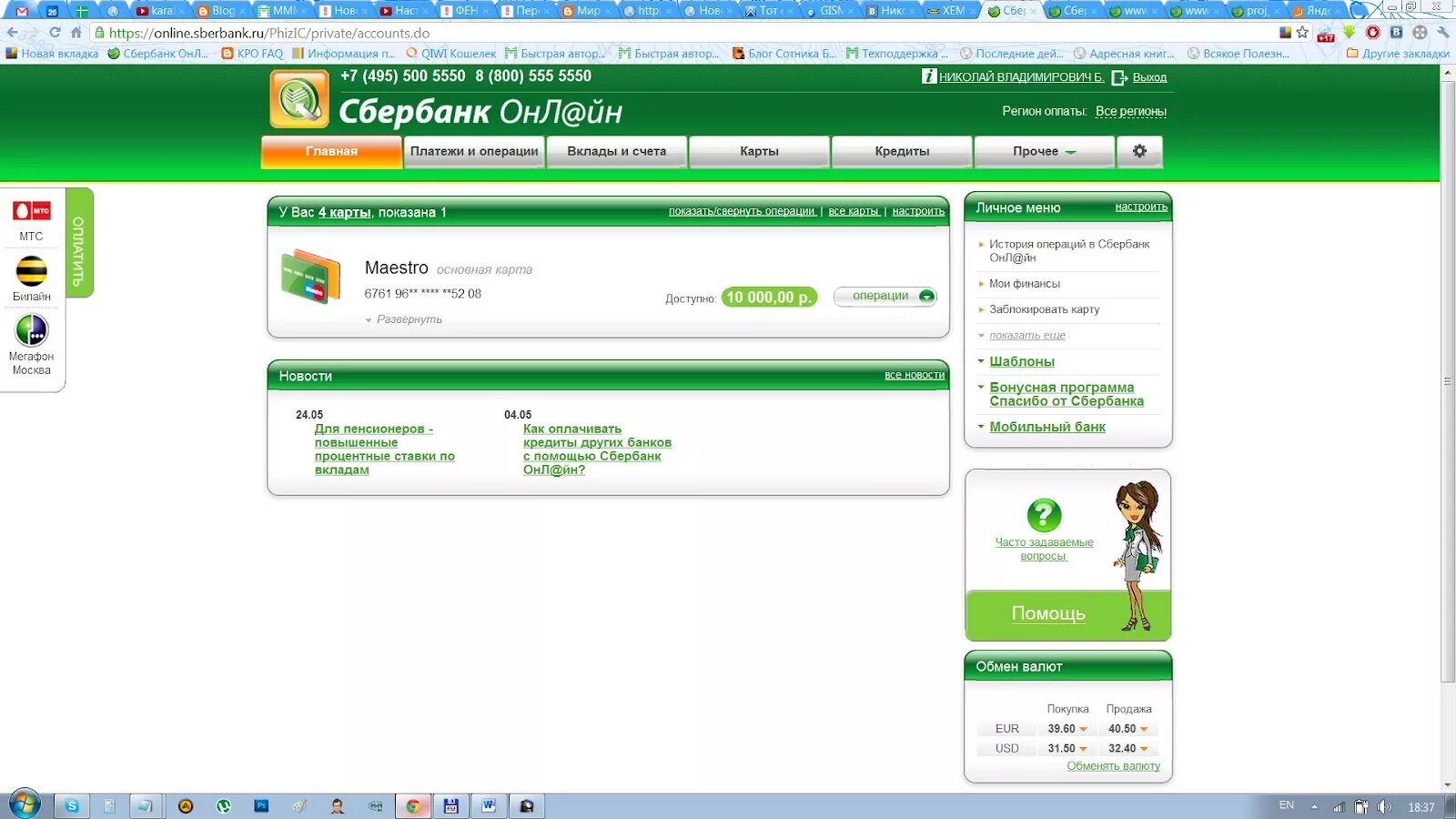This screenshot has width=1456, height=819.
Task: Open news about paying other banks' loans
Action: click(x=597, y=450)
